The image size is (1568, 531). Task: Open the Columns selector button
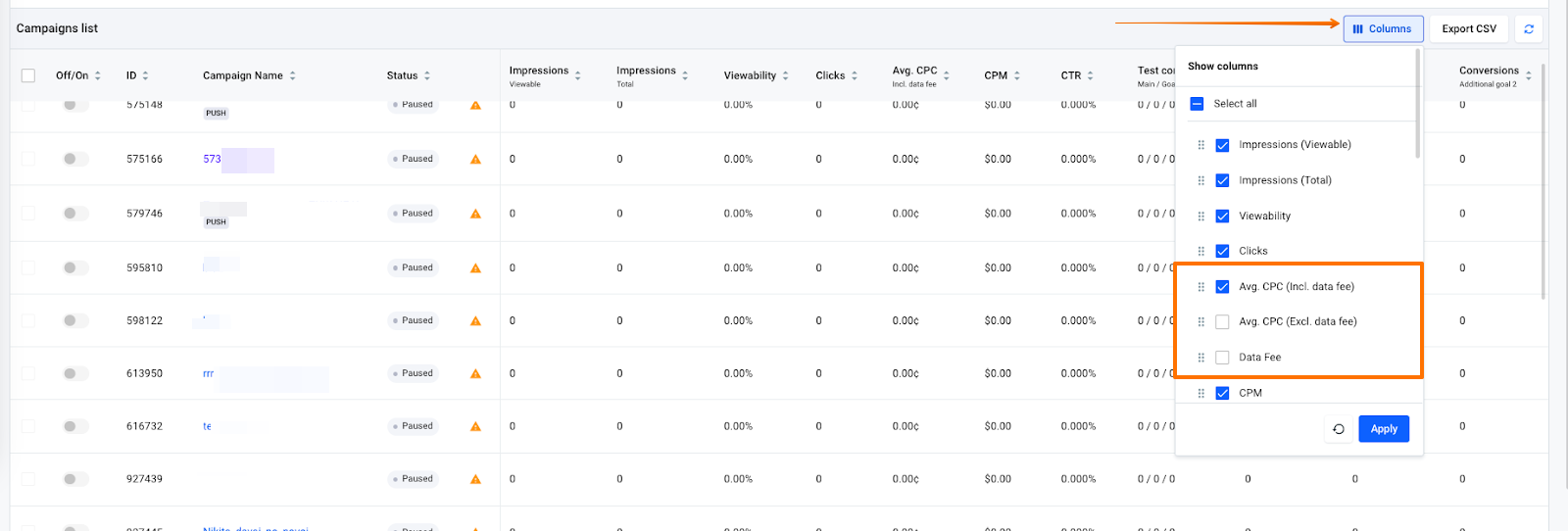tap(1383, 29)
